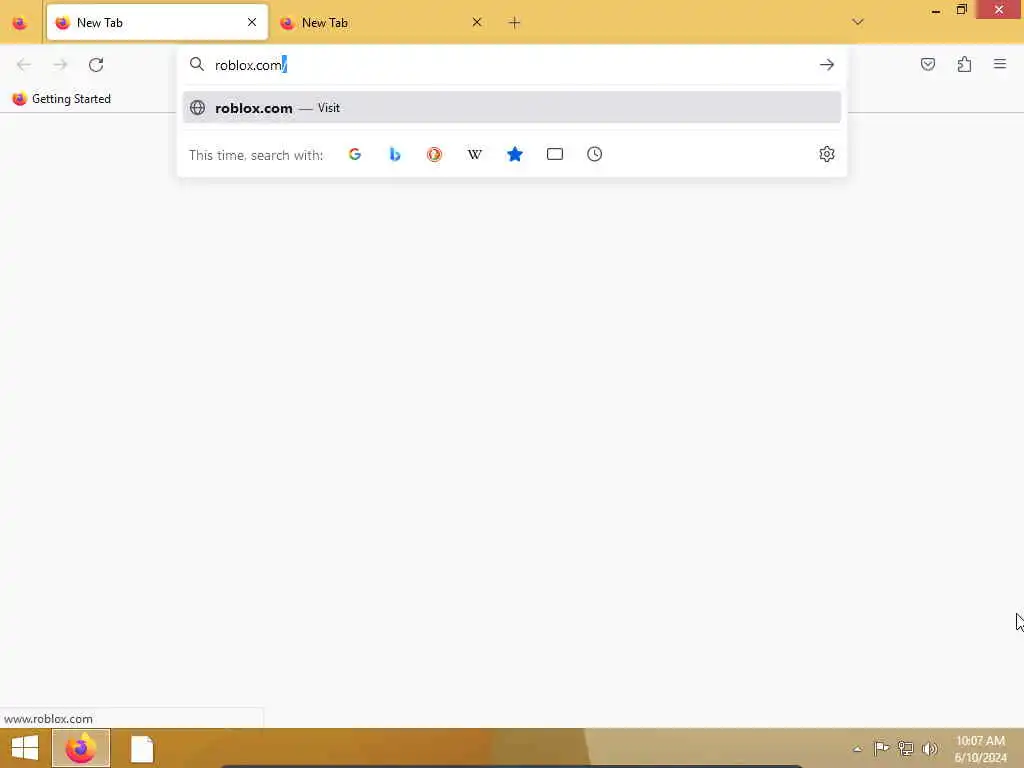Search this time with Google

pos(355,154)
